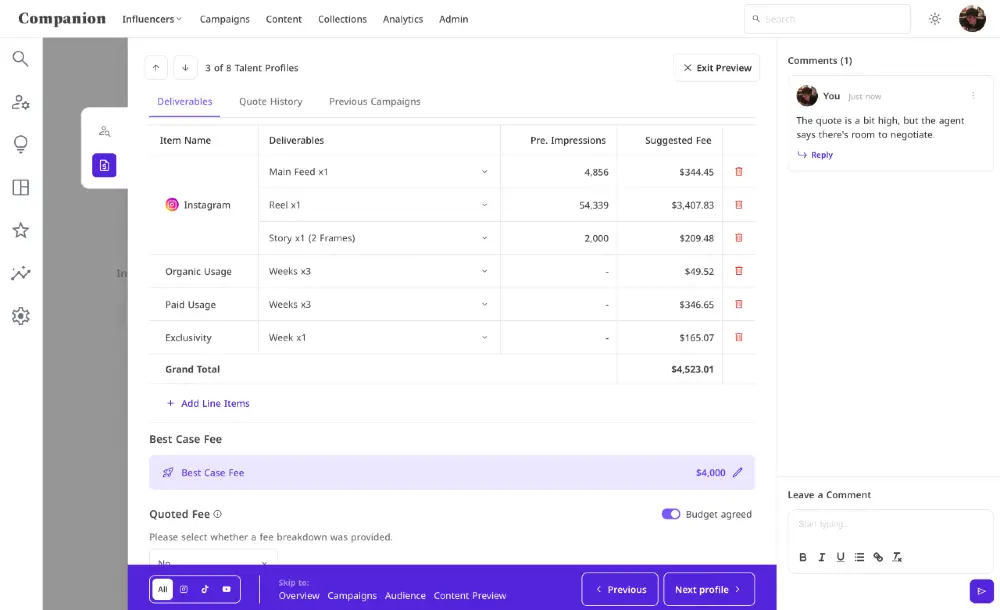
Task: Delete the Reel x1 line item
Action: click(x=739, y=205)
